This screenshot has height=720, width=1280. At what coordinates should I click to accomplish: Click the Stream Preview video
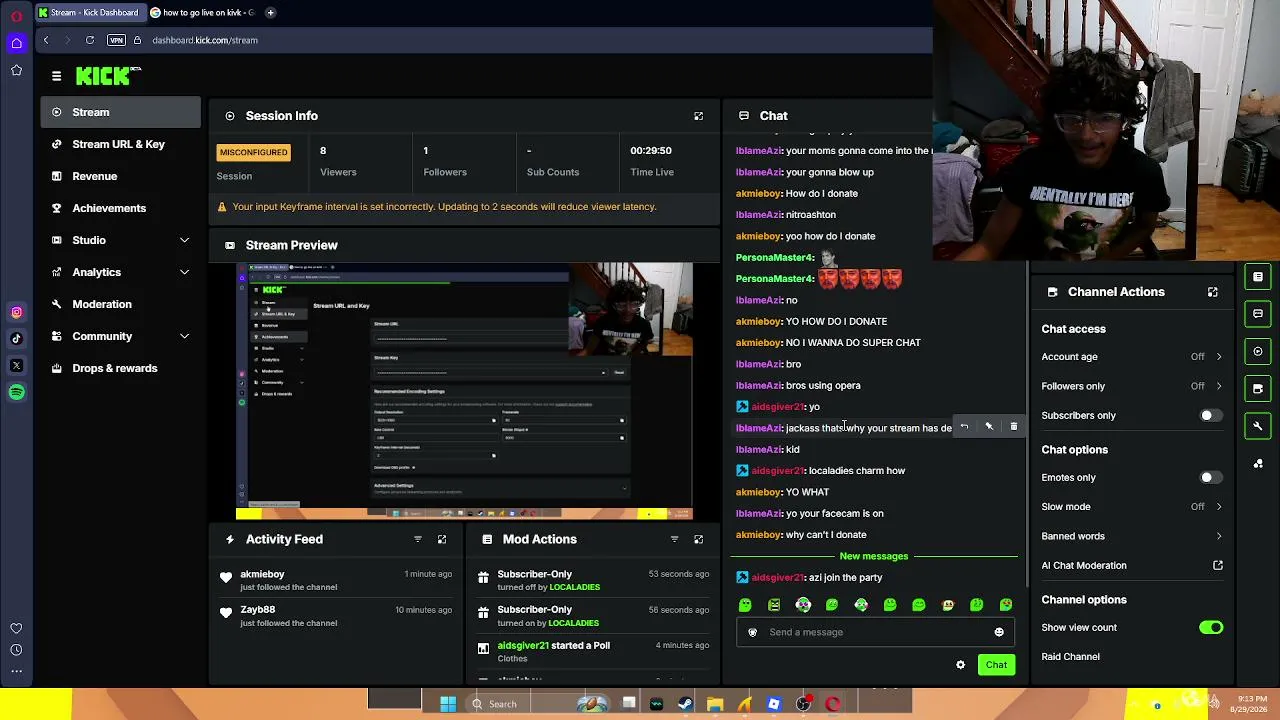pyautogui.click(x=464, y=391)
